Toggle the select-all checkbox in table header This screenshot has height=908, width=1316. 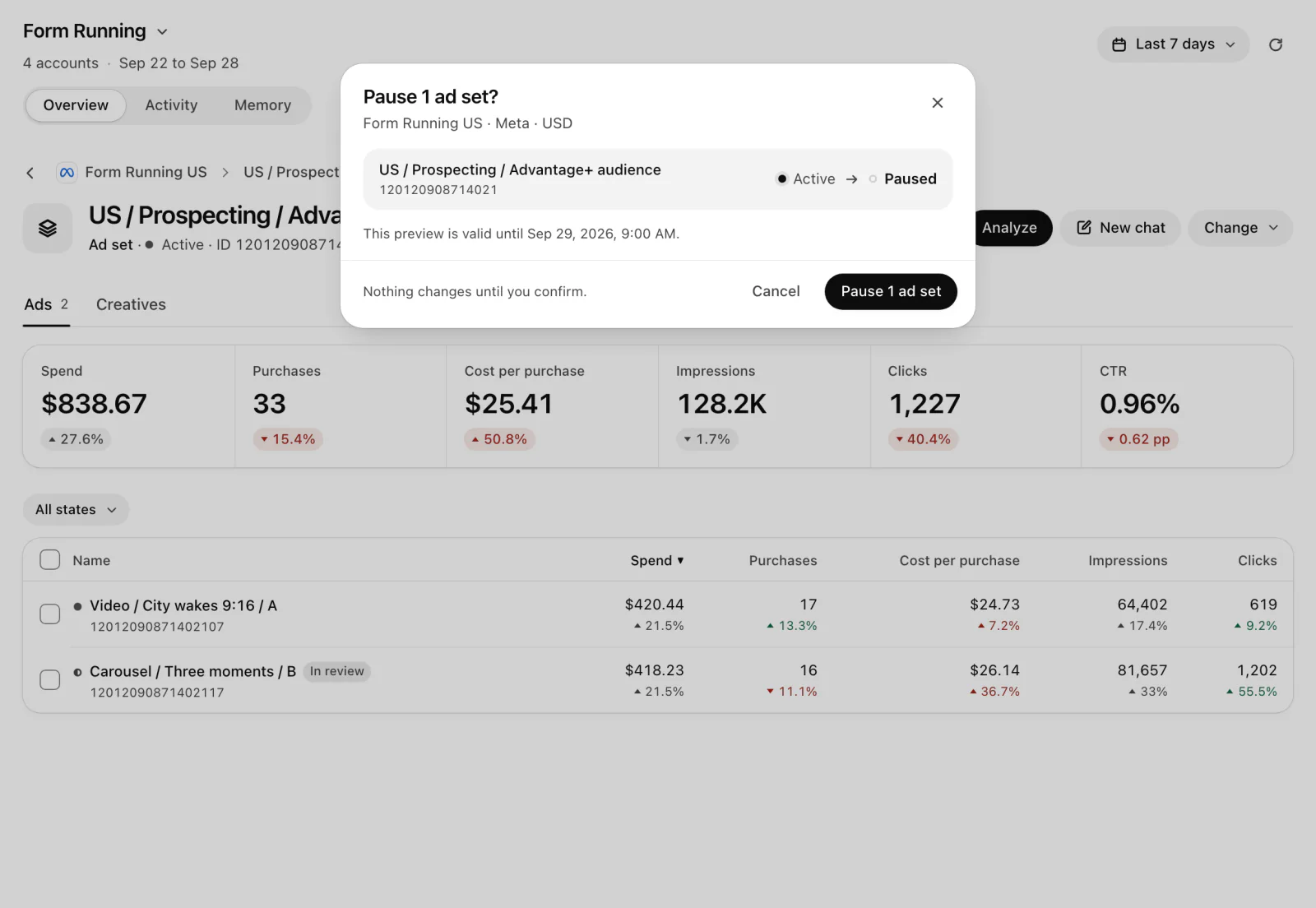tap(50, 560)
